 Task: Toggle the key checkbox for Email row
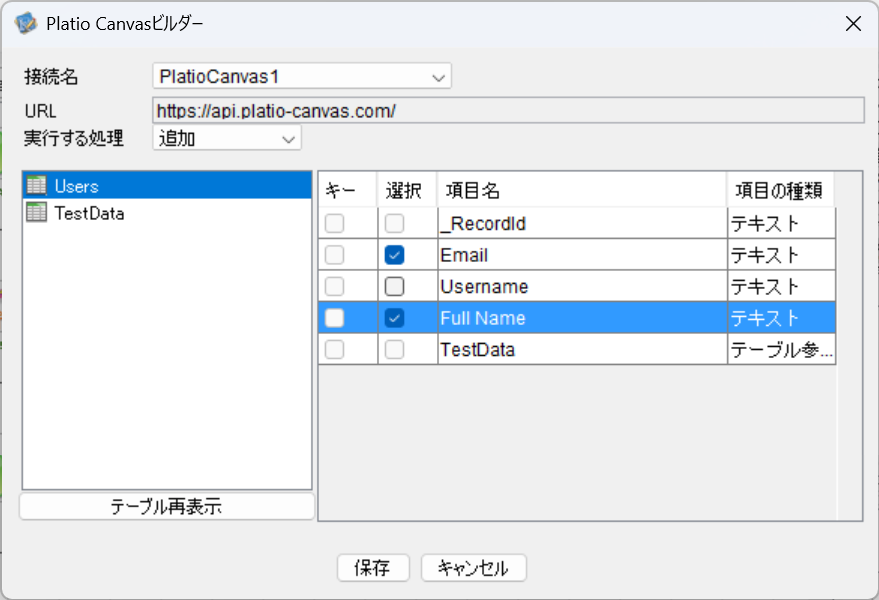[335, 255]
